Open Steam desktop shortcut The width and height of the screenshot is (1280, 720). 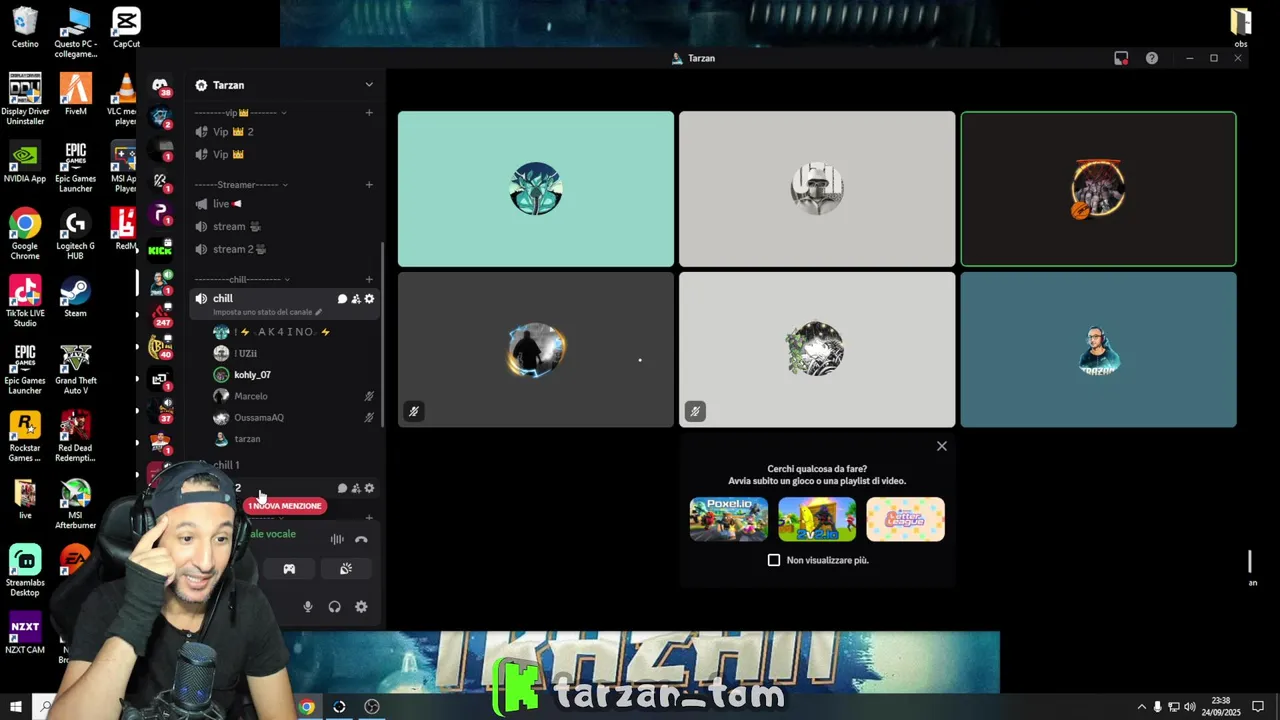(75, 298)
